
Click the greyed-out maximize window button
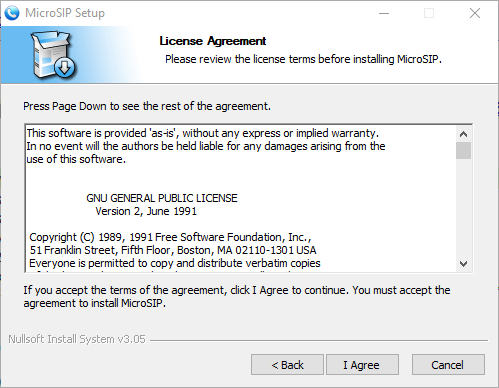(429, 13)
